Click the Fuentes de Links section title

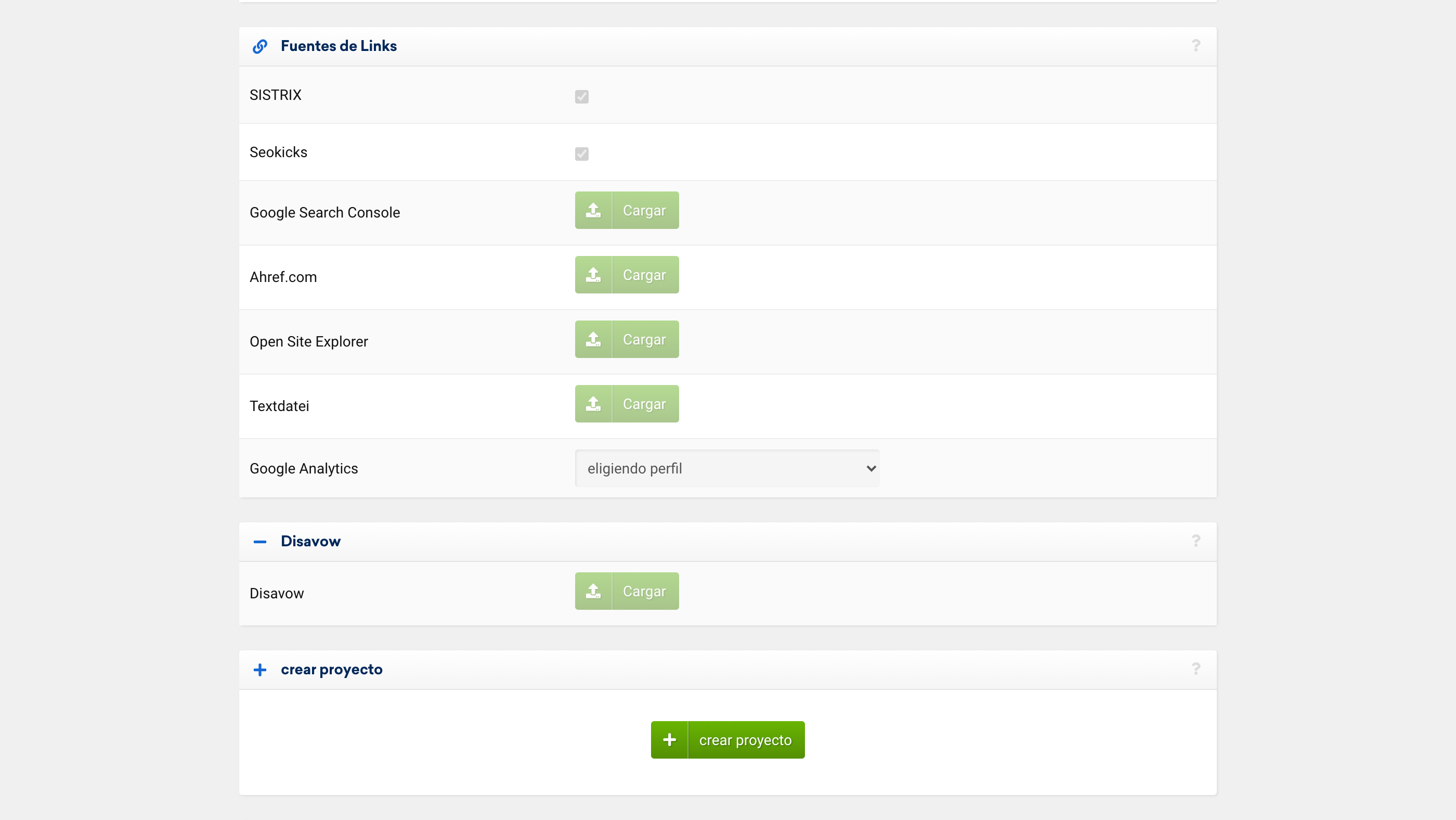(x=339, y=46)
